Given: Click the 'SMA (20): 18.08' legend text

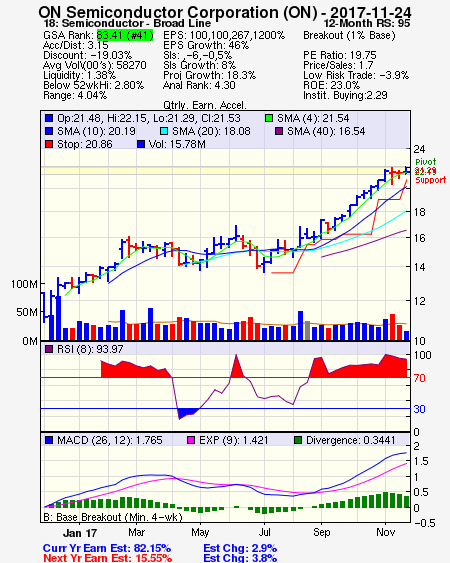Looking at the screenshot, I should tap(211, 131).
